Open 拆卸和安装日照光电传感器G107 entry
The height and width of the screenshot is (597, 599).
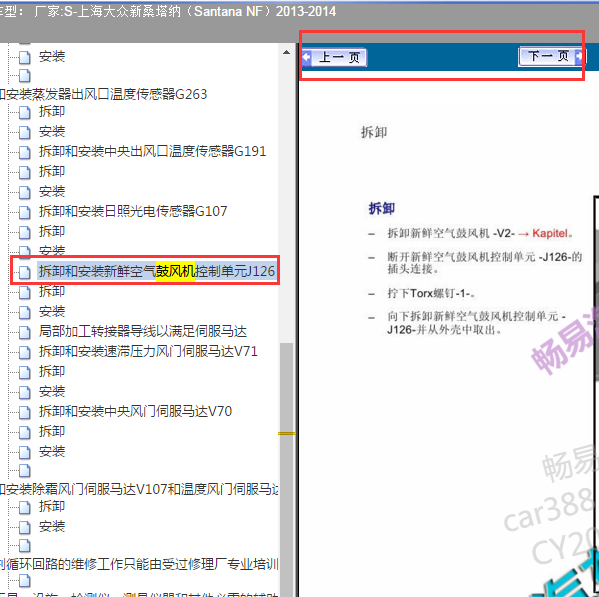[133, 211]
